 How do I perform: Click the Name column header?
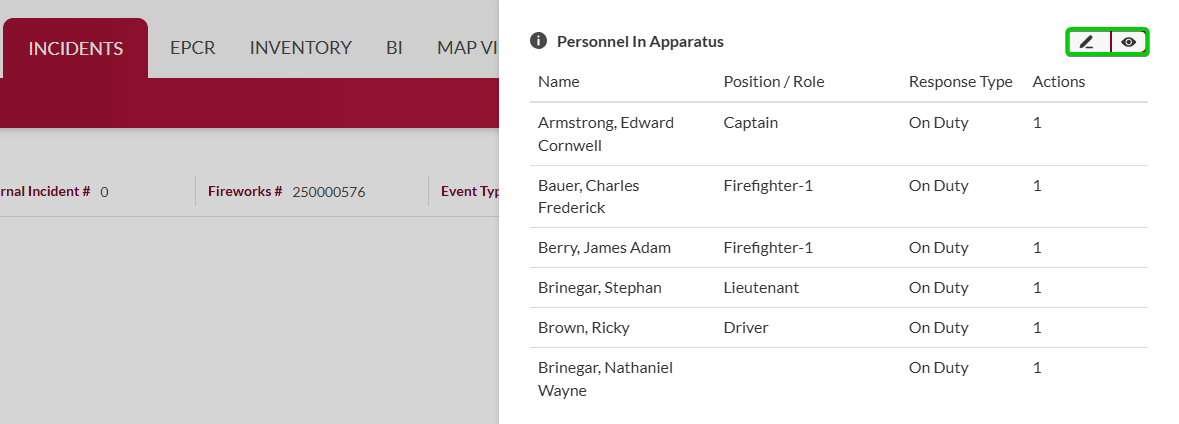pyautogui.click(x=558, y=82)
